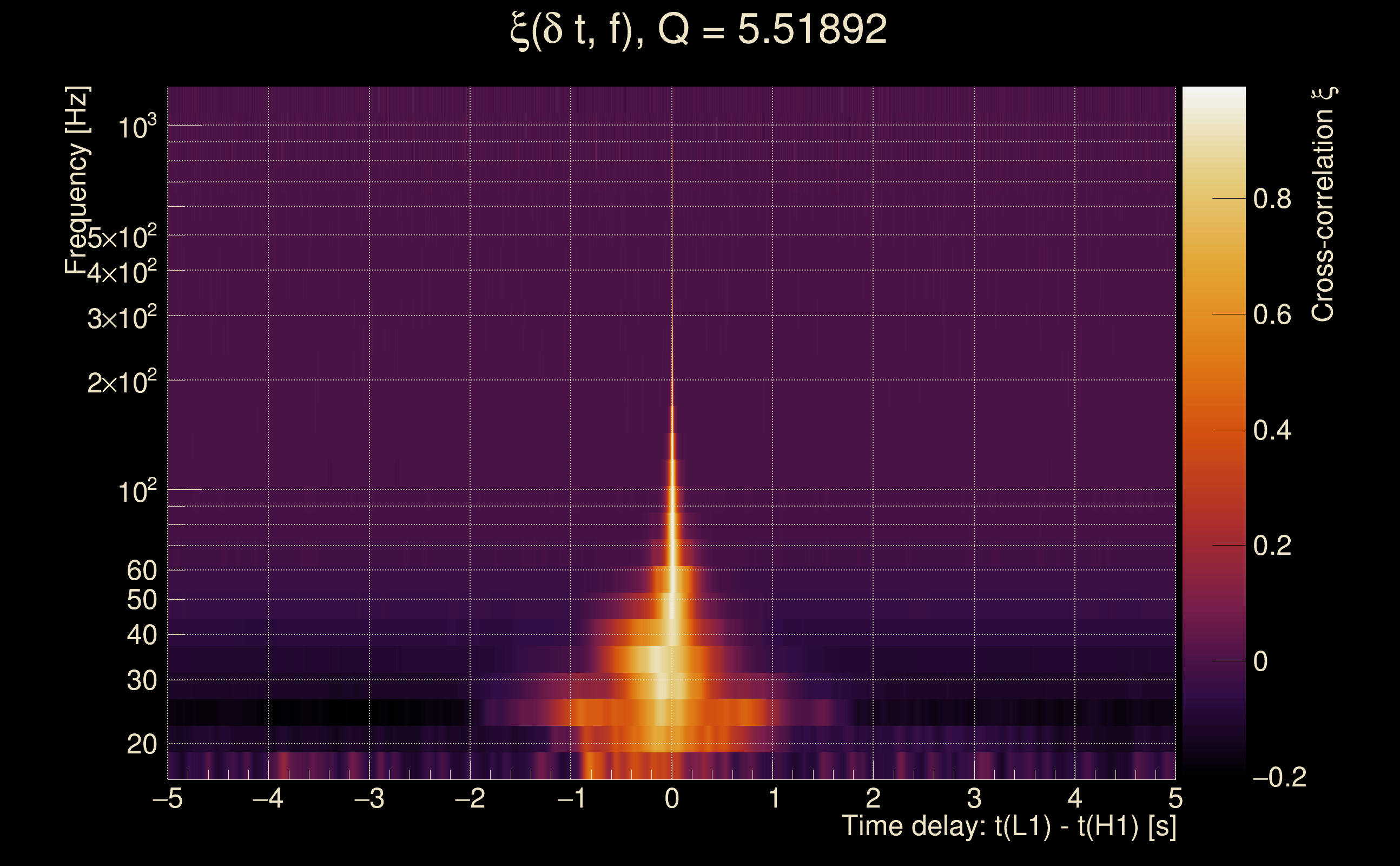Image resolution: width=1400 pixels, height=866 pixels.
Task: Click the 10³ frequency tick label
Action: (137, 127)
